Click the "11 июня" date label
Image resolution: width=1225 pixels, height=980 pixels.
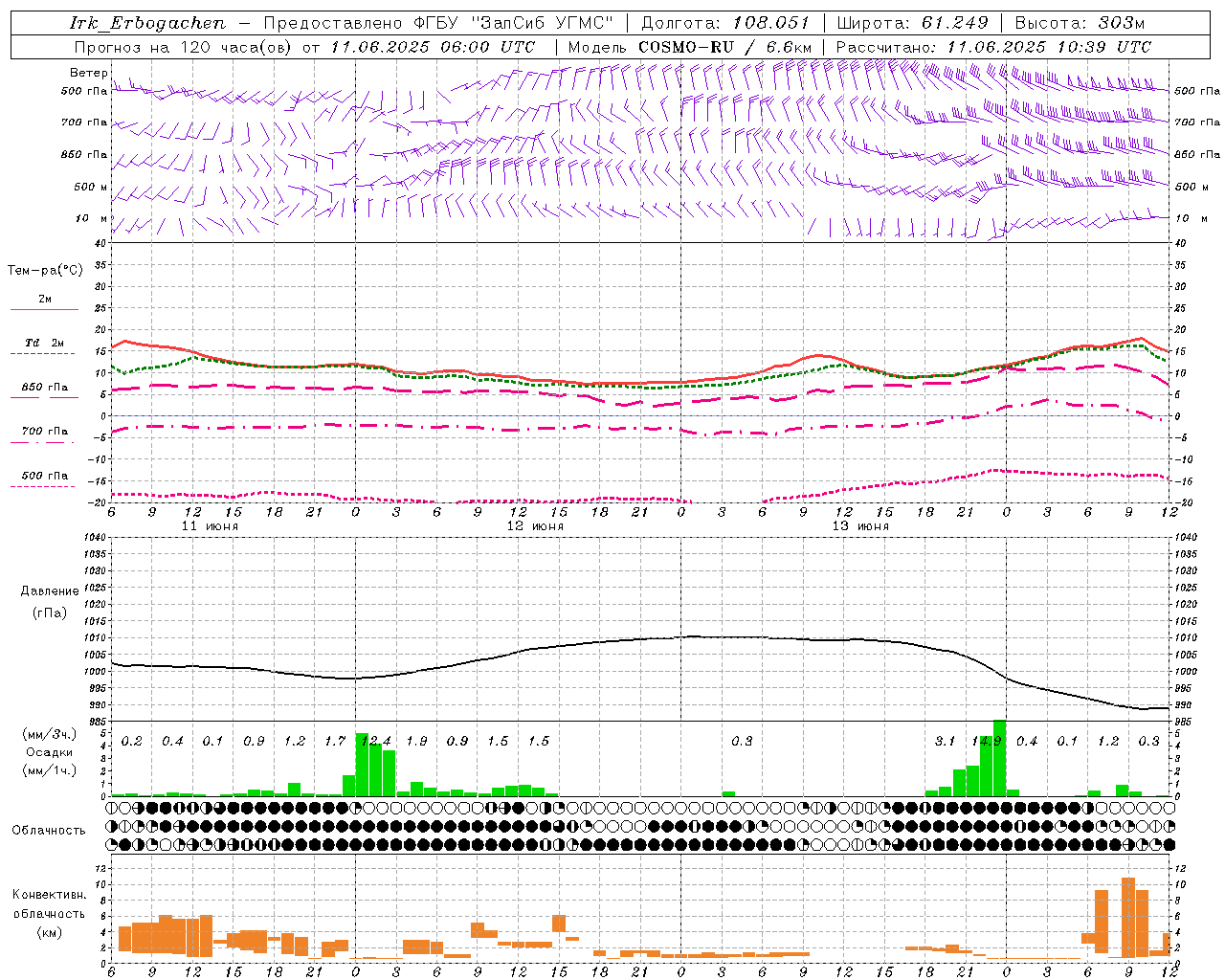210,525
